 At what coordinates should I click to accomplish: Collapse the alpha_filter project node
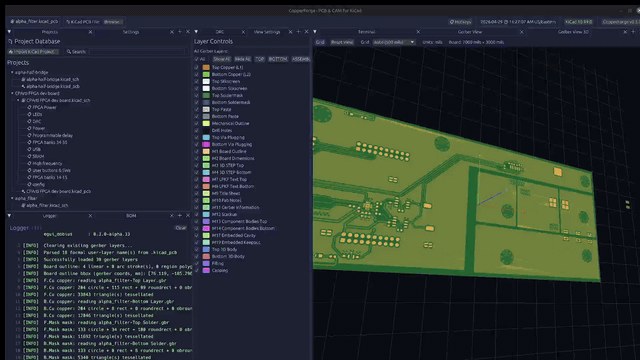tap(12, 198)
